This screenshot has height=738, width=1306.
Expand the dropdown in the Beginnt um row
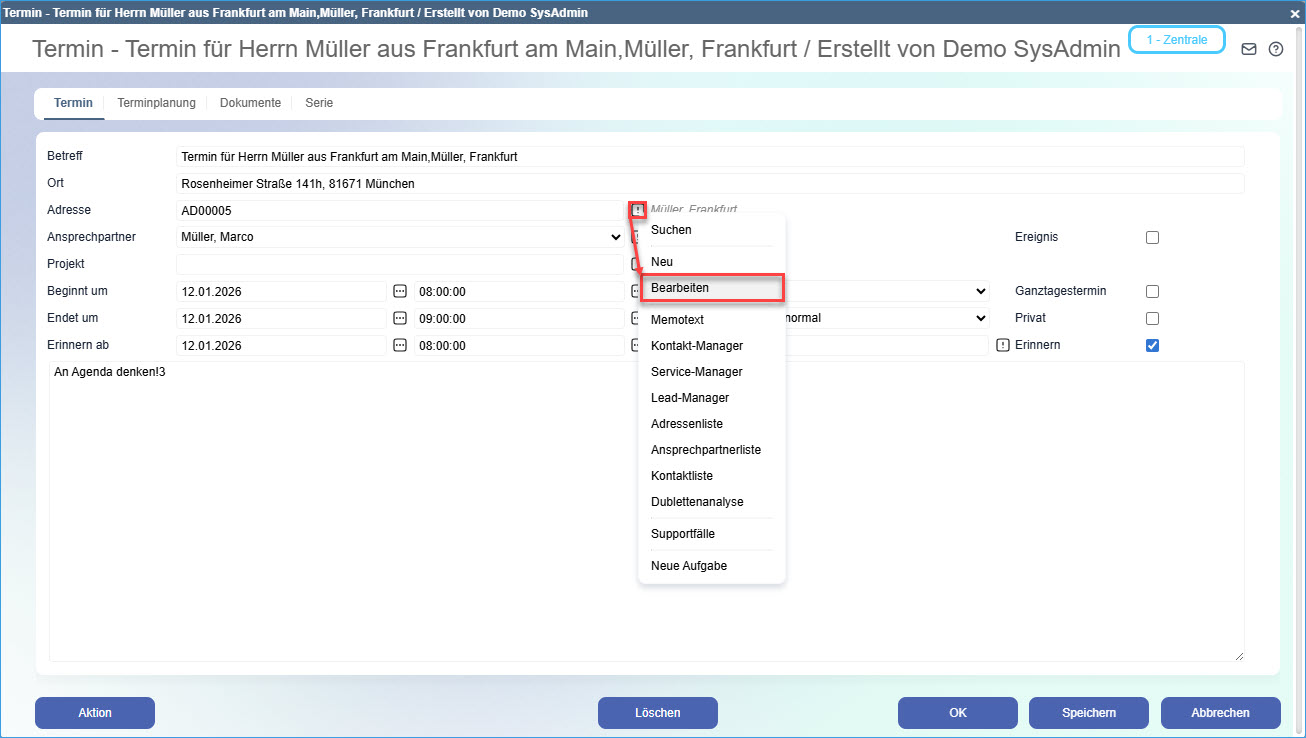980,291
